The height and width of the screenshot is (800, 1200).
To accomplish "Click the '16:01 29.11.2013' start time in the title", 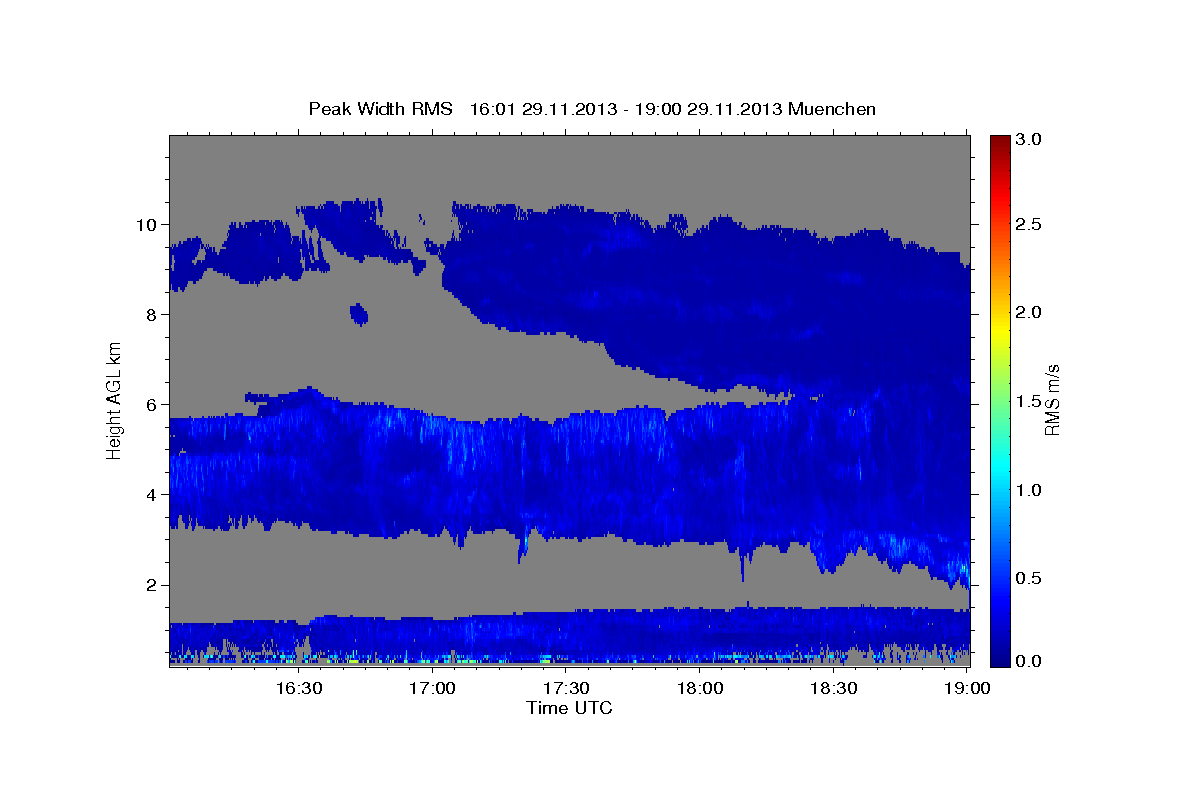I will pos(541,108).
